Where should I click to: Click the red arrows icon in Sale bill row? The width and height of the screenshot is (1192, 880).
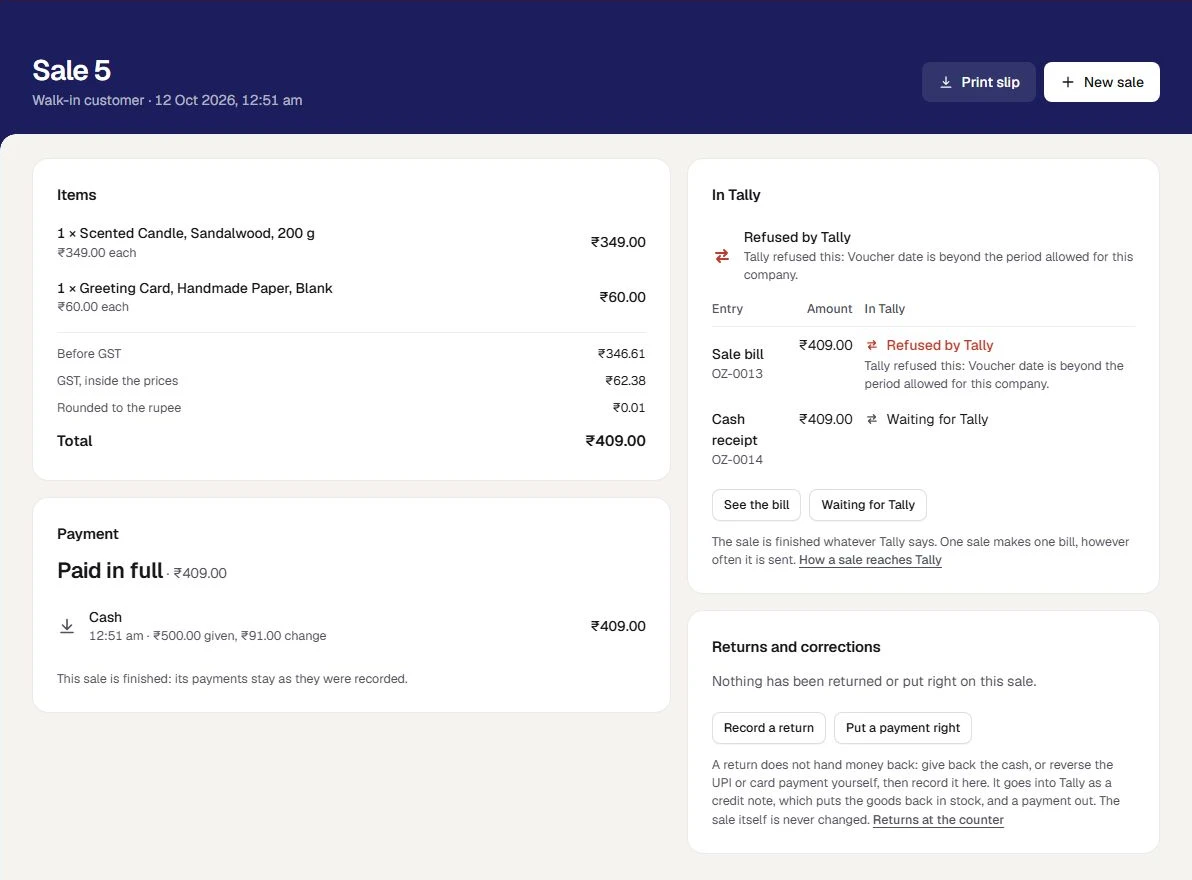tap(872, 345)
